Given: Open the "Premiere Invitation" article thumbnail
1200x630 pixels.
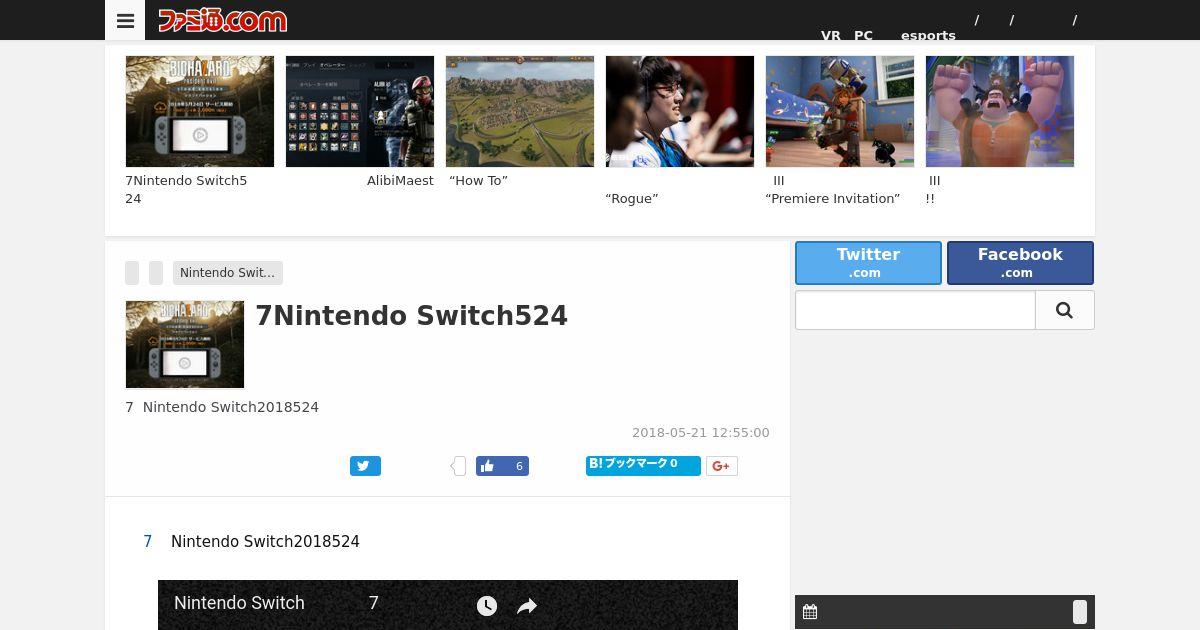Looking at the screenshot, I should click(x=840, y=111).
